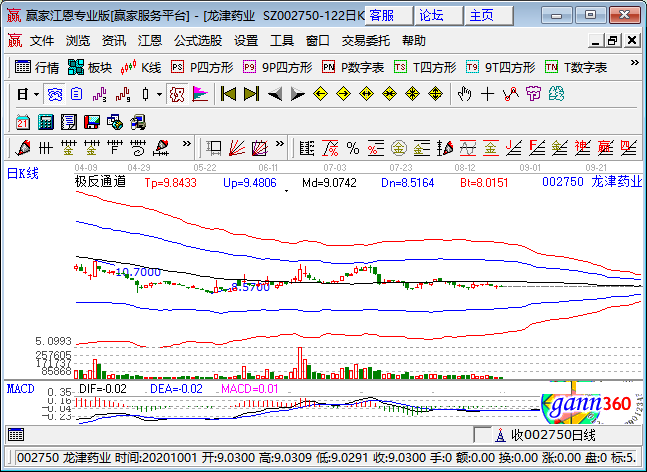
Task: Open the T数字表 tool
Action: tap(576, 67)
